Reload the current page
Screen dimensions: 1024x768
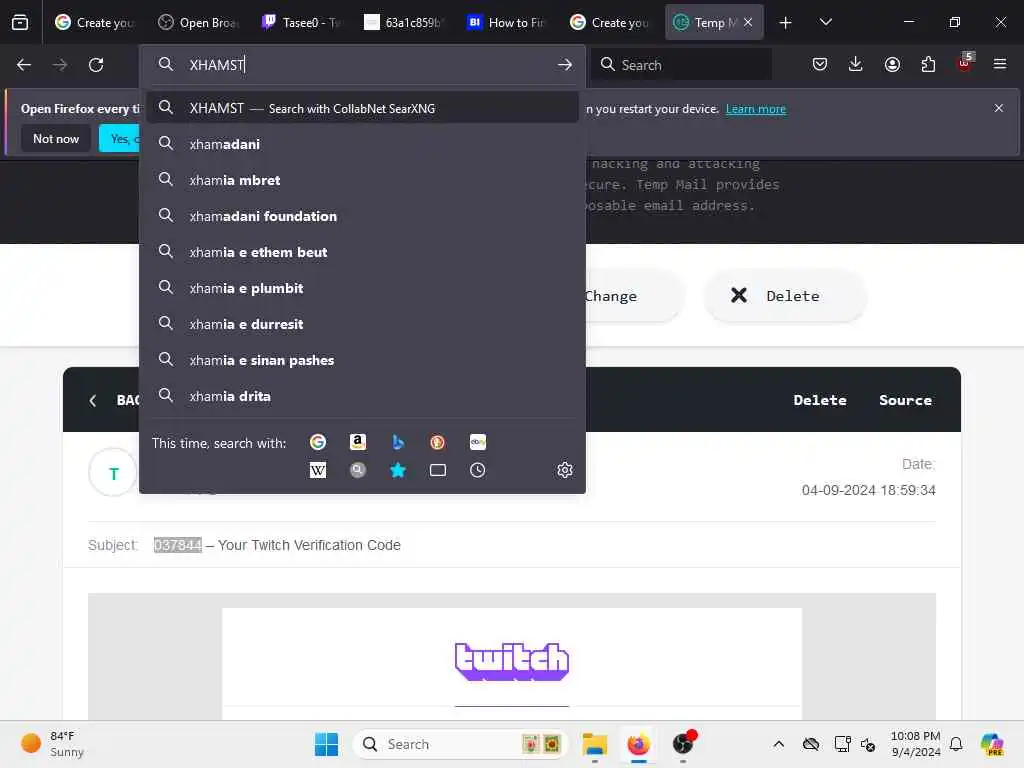(96, 65)
